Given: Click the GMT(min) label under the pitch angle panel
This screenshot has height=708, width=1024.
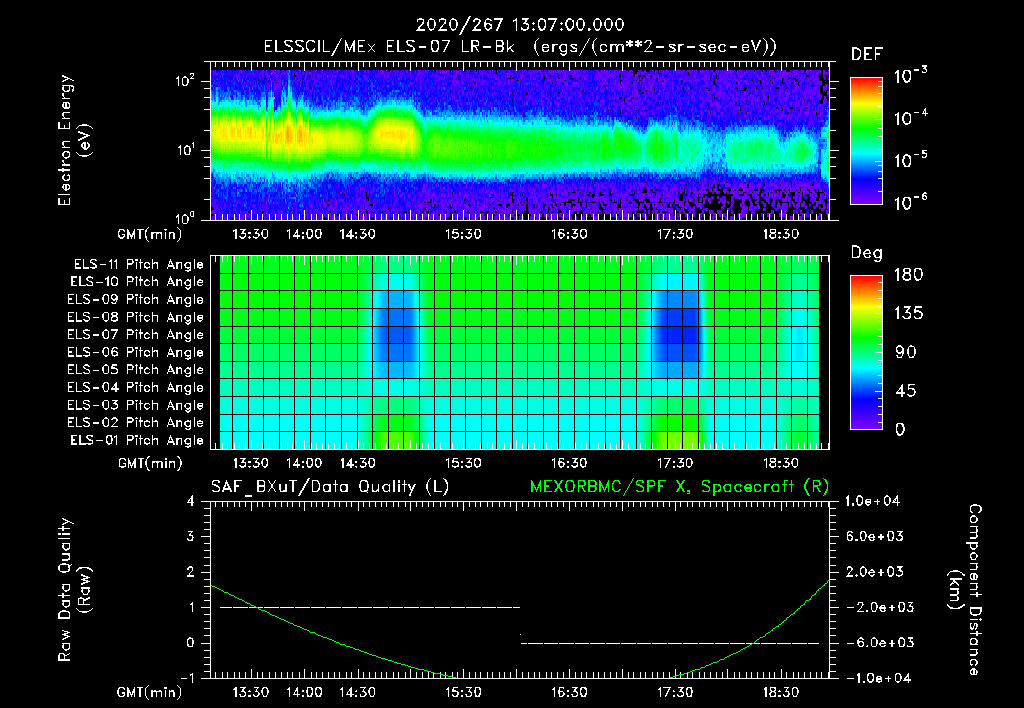Looking at the screenshot, I should (x=150, y=464).
